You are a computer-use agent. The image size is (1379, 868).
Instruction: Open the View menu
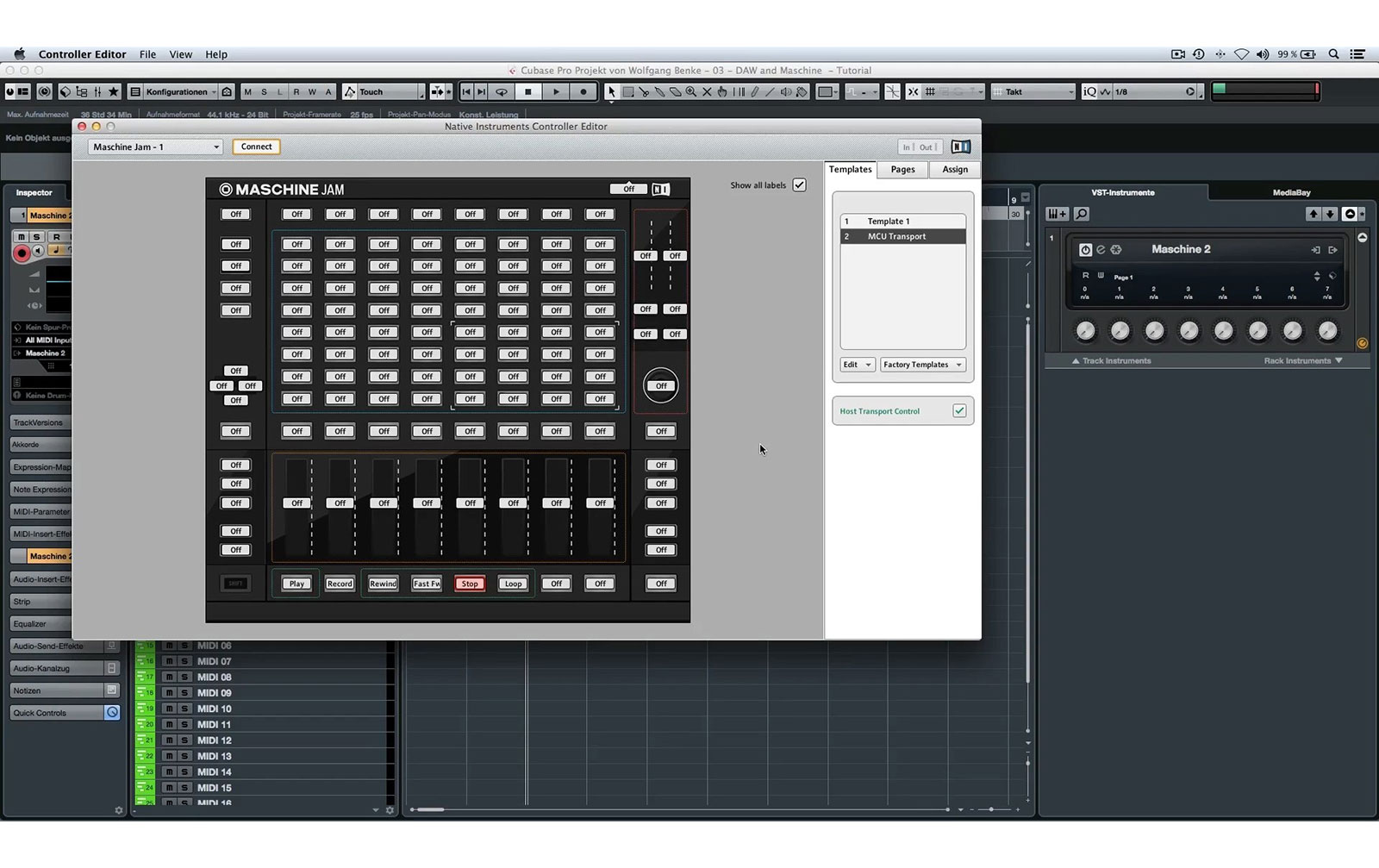pos(181,54)
